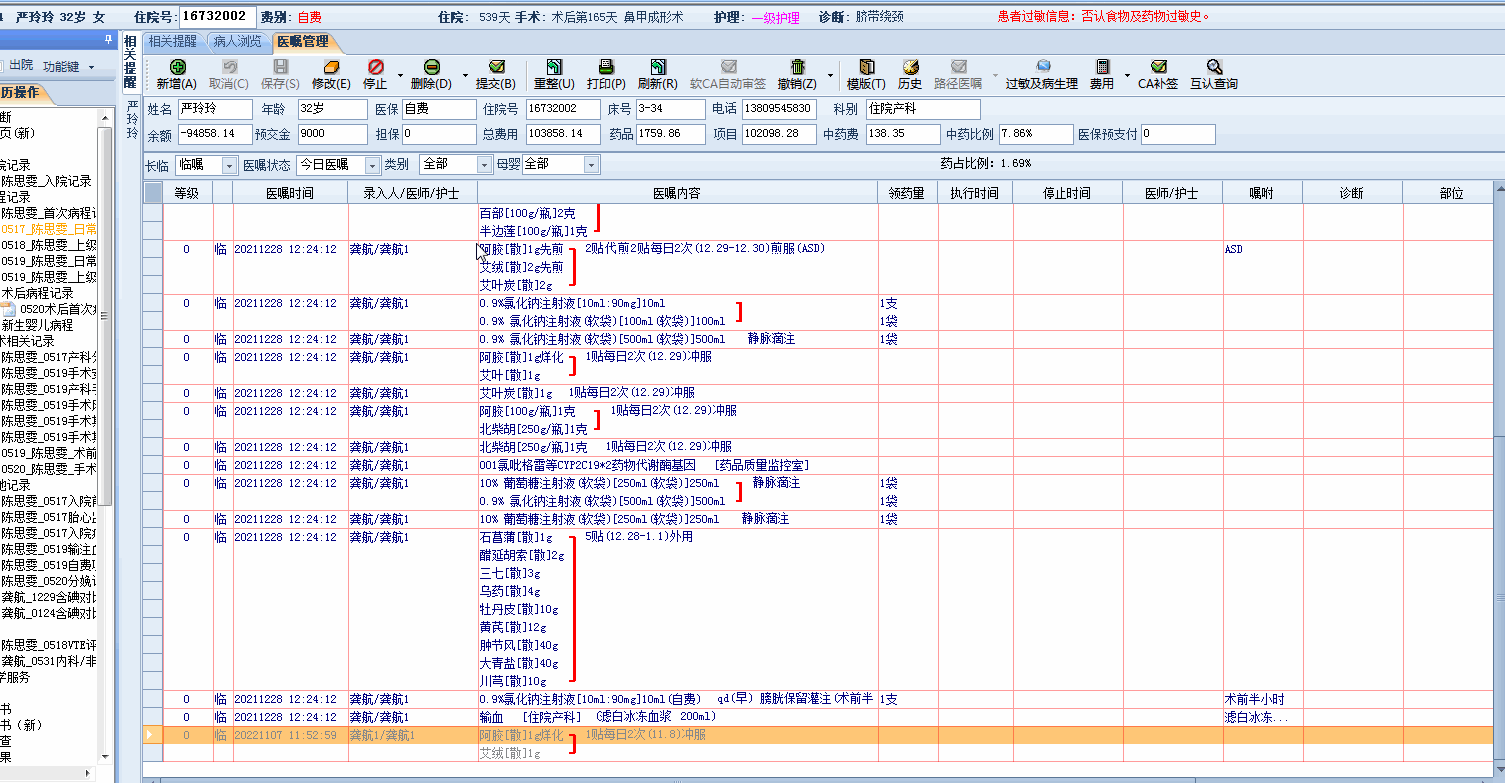The image size is (1505, 783).
Task: Open 龚航_1229含碘对比 tree entry
Action: click(48, 597)
